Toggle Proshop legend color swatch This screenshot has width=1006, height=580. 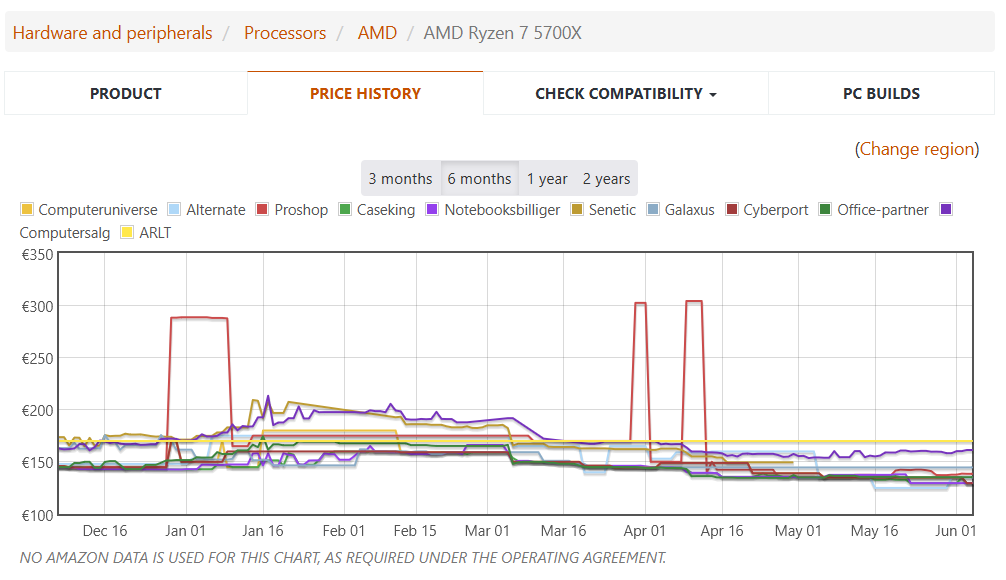pyautogui.click(x=262, y=209)
